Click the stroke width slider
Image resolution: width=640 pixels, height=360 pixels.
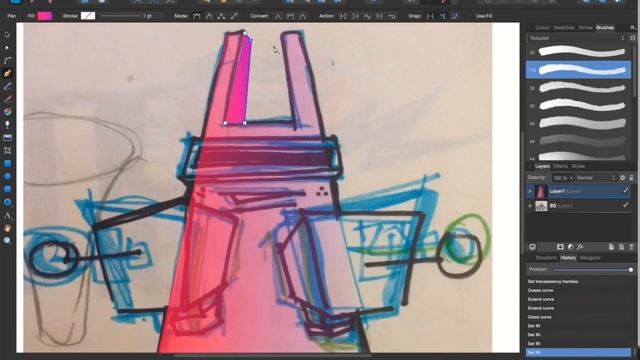click(x=120, y=16)
